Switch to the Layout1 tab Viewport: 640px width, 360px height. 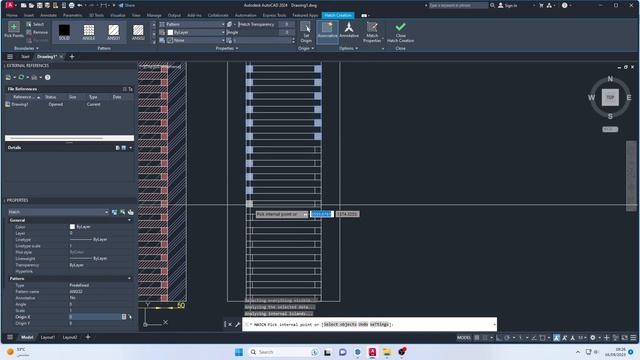point(48,338)
